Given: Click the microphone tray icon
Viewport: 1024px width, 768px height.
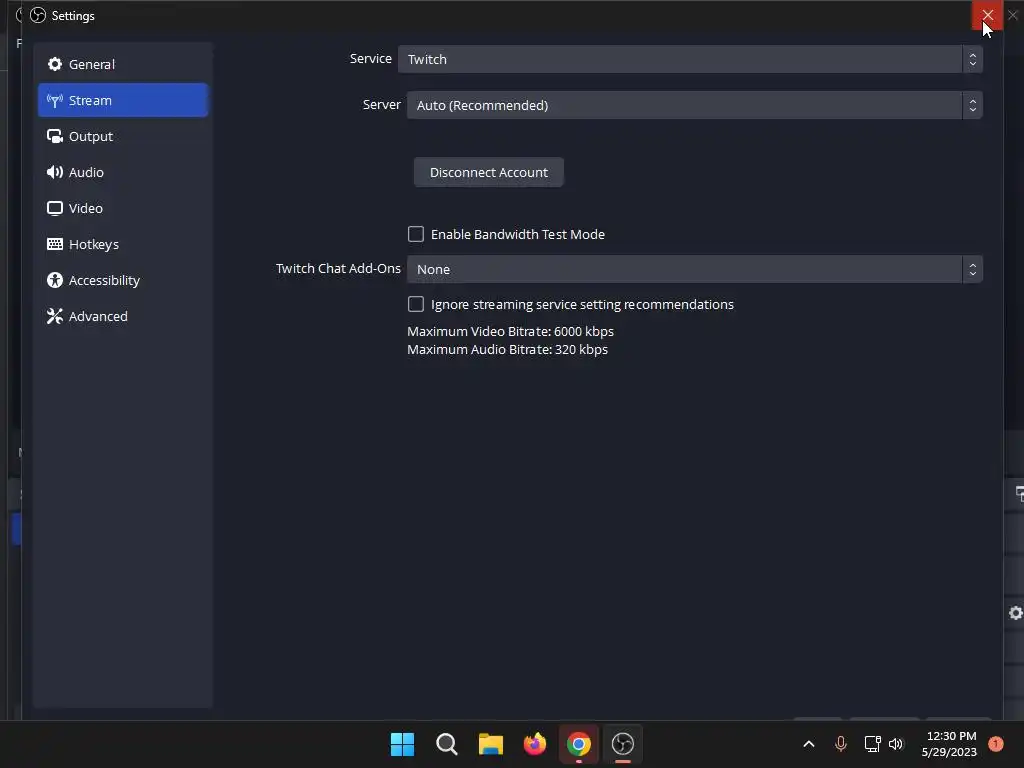Looking at the screenshot, I should [840, 744].
